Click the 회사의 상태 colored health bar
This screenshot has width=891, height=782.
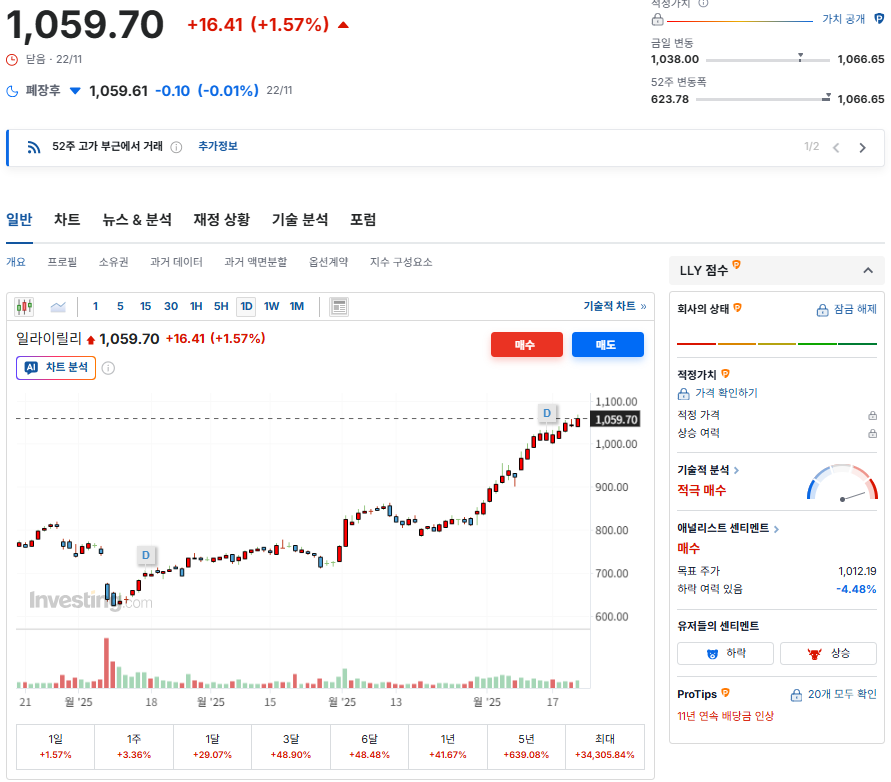pyautogui.click(x=777, y=344)
